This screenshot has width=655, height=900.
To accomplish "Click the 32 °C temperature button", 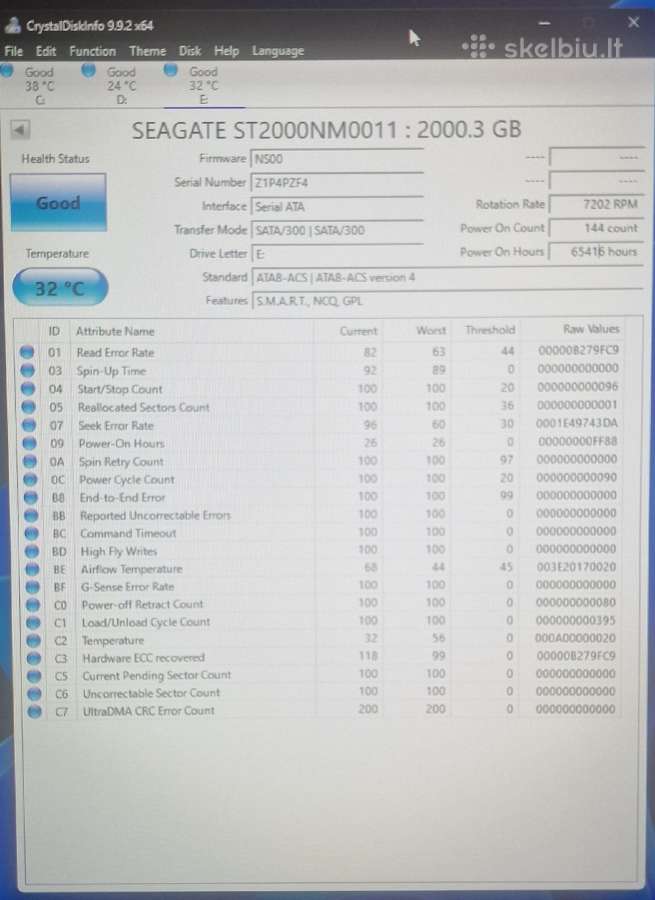I will (60, 287).
